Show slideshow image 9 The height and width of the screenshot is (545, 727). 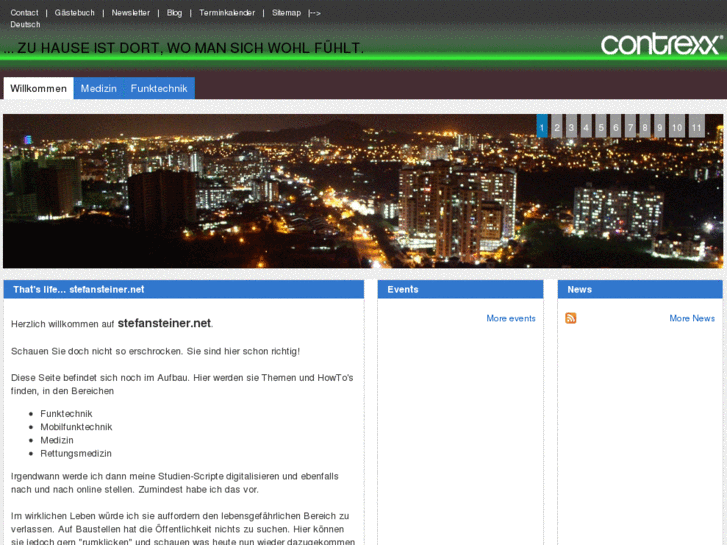(x=660, y=126)
